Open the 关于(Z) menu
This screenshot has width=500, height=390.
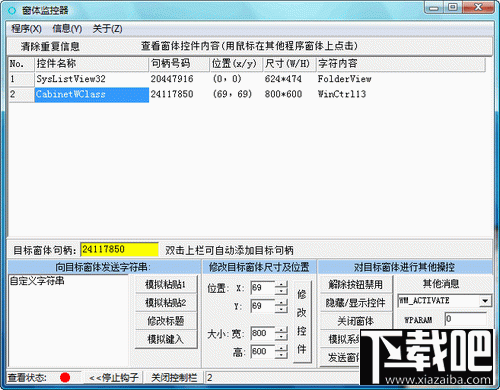[107, 29]
